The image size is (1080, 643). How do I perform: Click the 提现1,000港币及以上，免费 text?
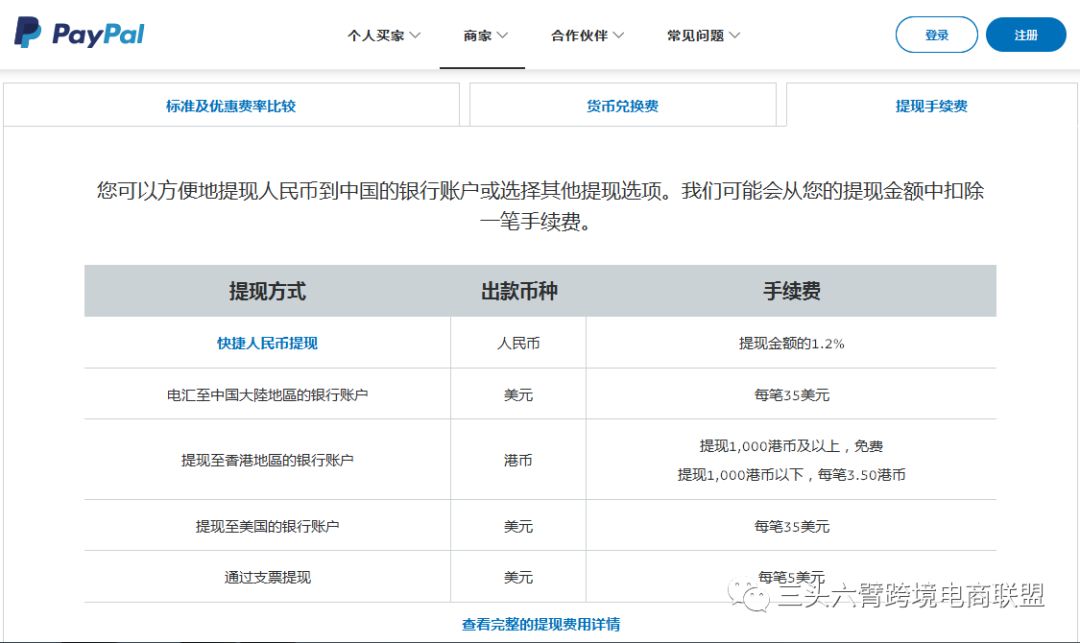point(791,446)
